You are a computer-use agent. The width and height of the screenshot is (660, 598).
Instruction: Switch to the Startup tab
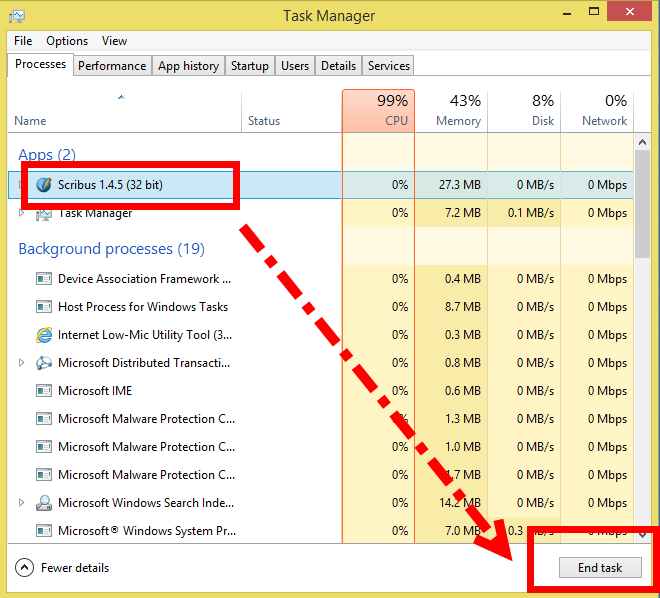(x=250, y=66)
